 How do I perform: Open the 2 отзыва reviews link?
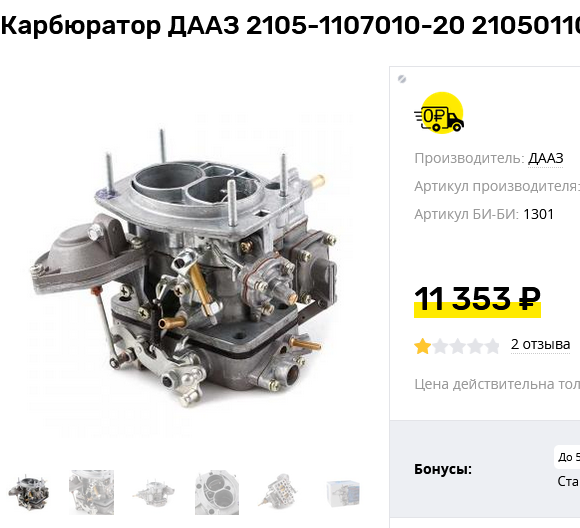tap(540, 344)
